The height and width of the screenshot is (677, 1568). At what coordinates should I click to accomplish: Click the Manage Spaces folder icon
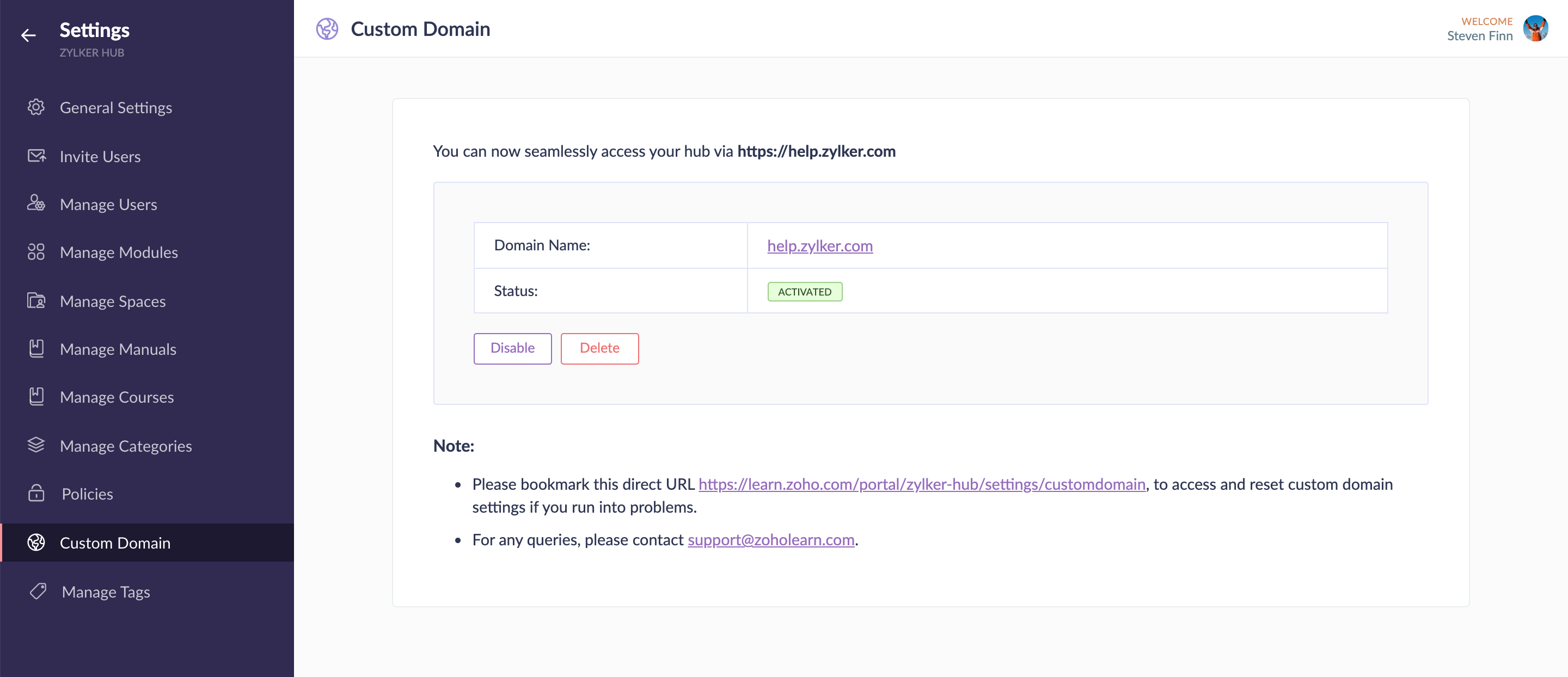tap(36, 301)
